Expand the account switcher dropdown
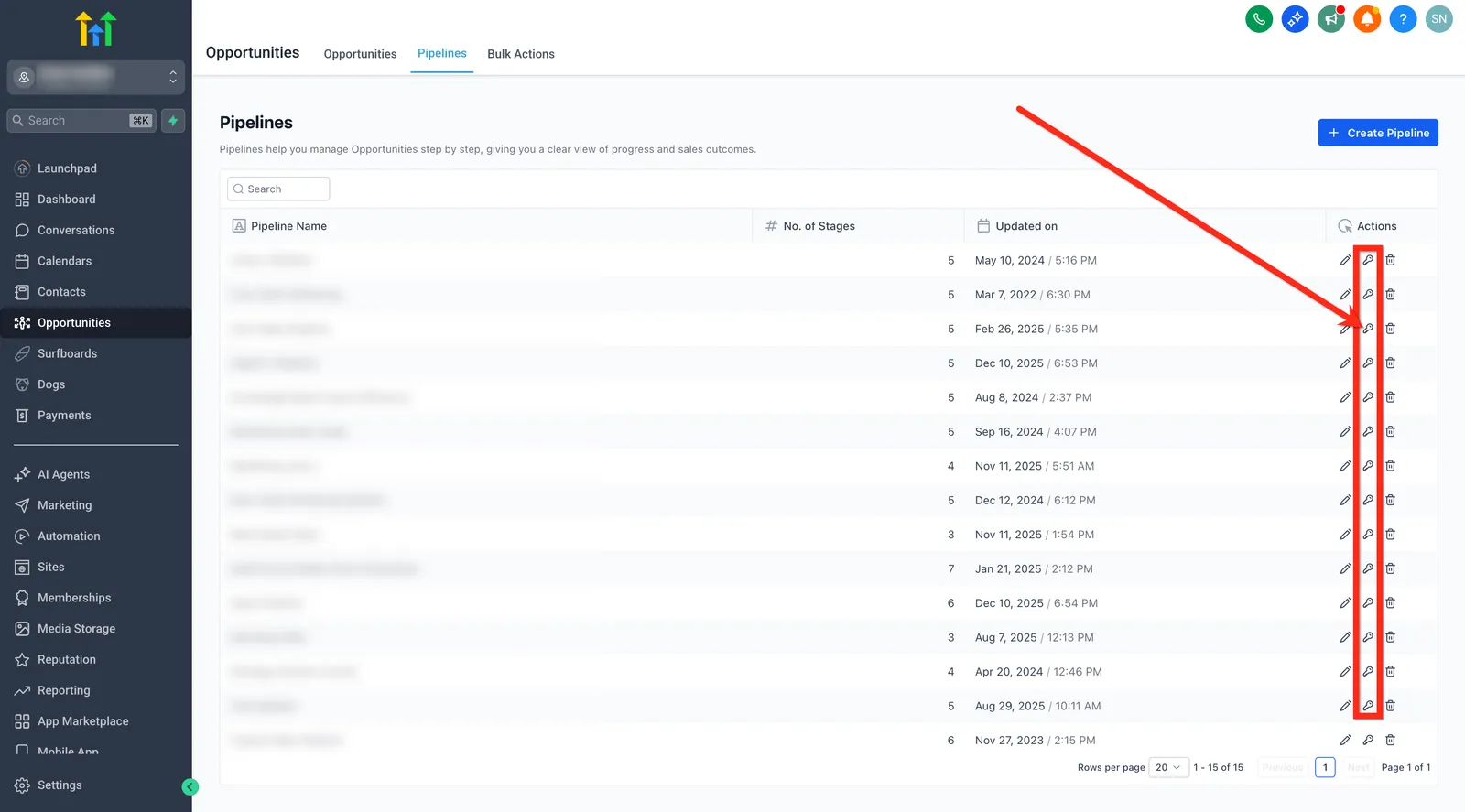Image resolution: width=1465 pixels, height=812 pixels. tap(96, 78)
